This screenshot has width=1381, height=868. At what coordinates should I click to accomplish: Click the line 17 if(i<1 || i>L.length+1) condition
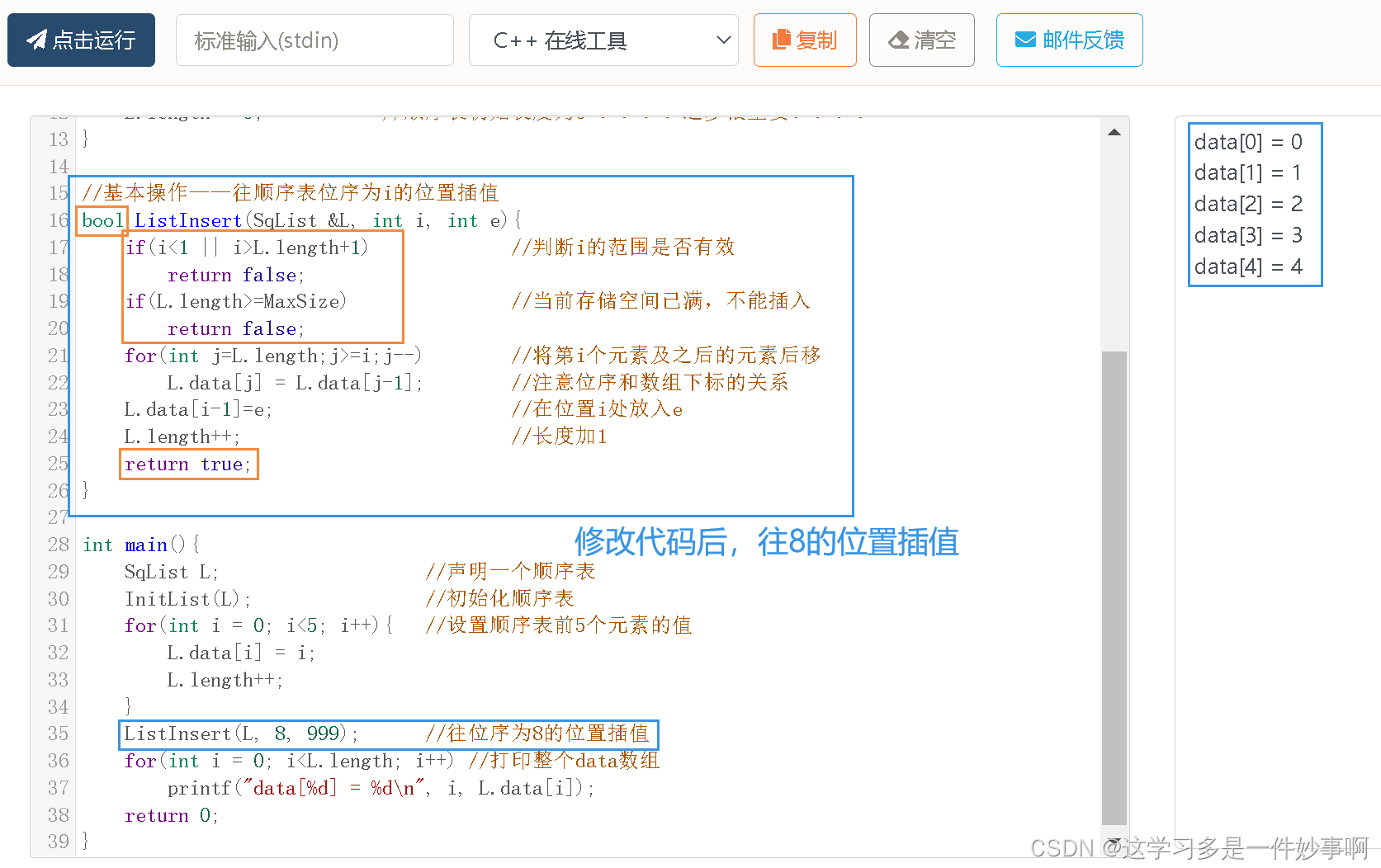pyautogui.click(x=247, y=248)
